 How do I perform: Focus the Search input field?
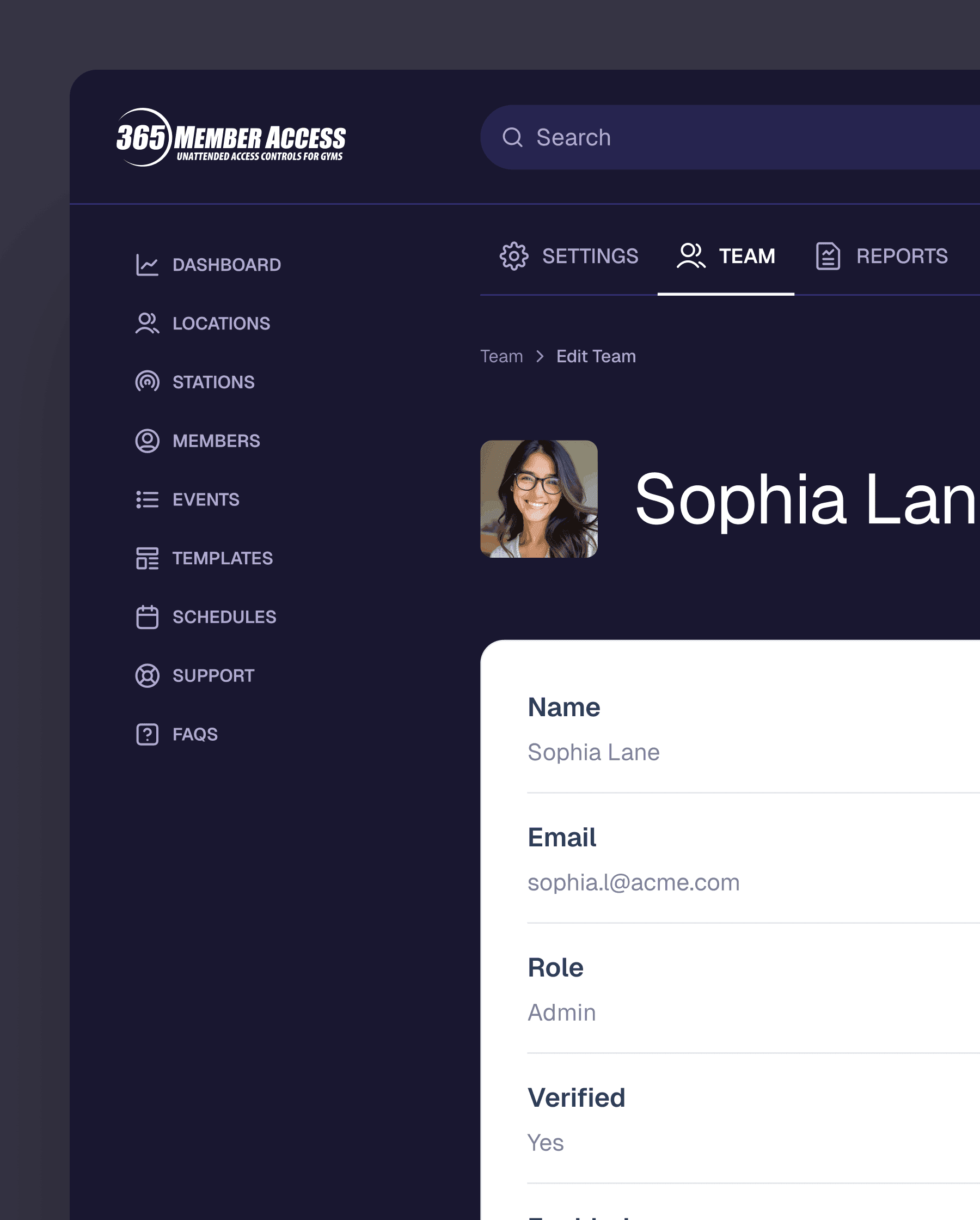tap(730, 137)
